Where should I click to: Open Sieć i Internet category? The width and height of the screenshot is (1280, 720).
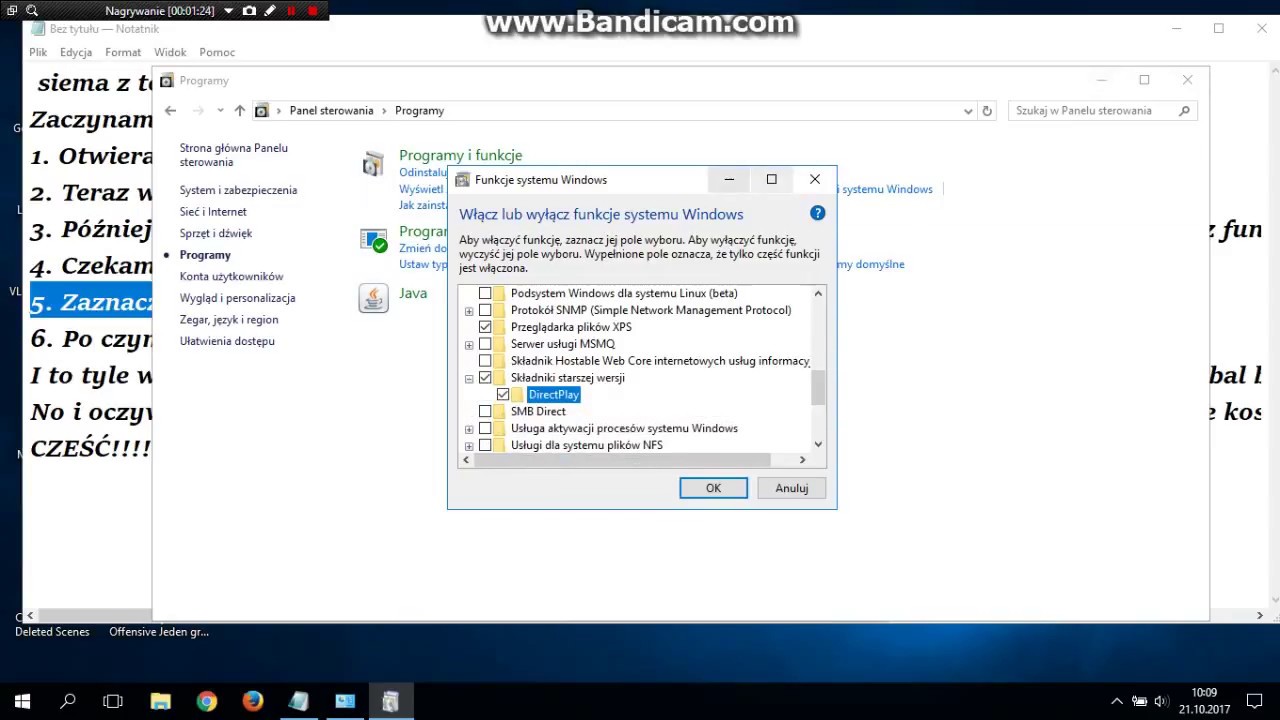[x=213, y=212]
